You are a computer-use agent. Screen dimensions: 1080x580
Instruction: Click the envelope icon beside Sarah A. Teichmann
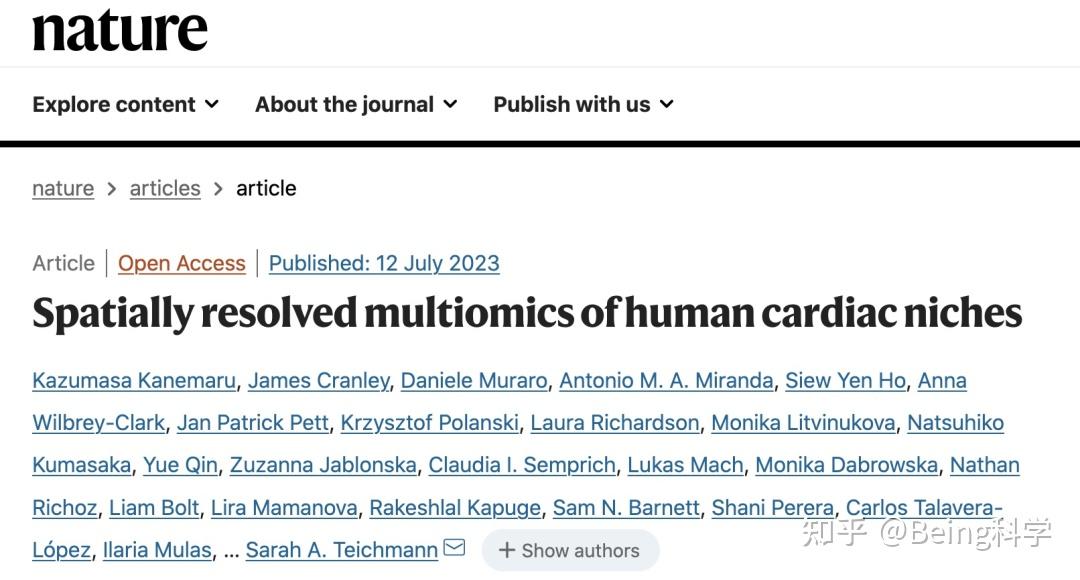click(455, 548)
